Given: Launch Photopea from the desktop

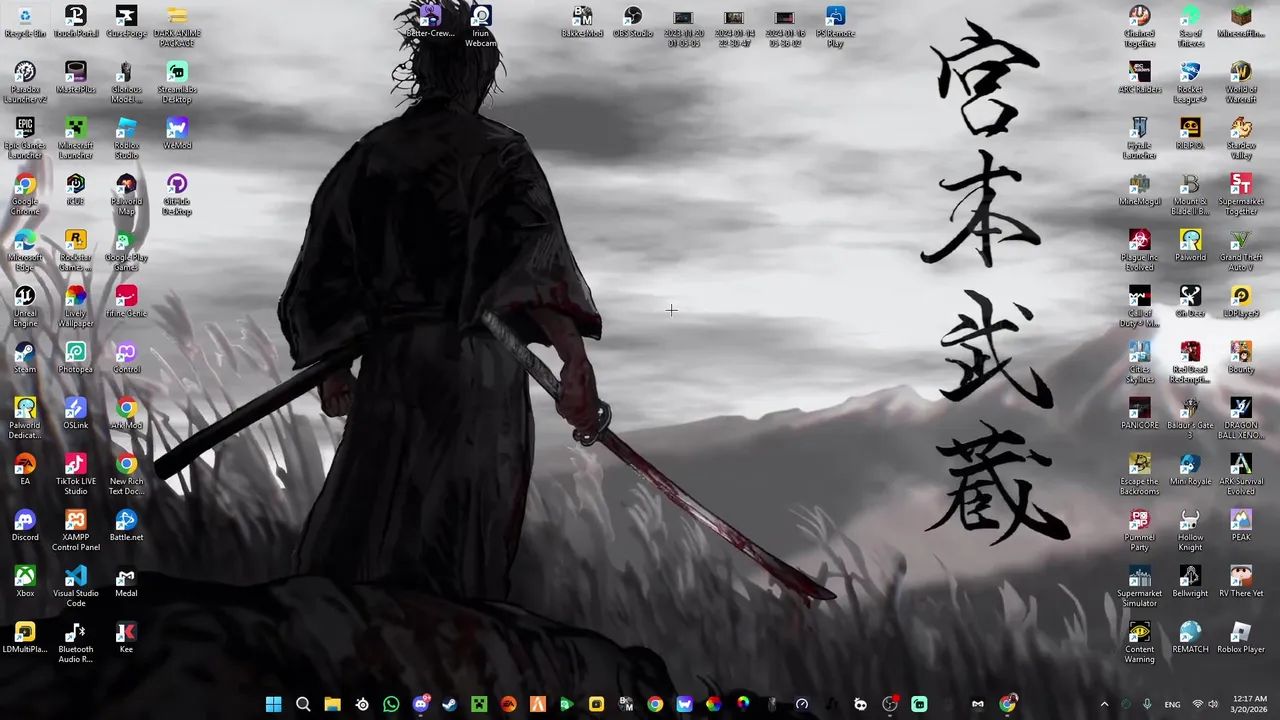Looking at the screenshot, I should 76,358.
